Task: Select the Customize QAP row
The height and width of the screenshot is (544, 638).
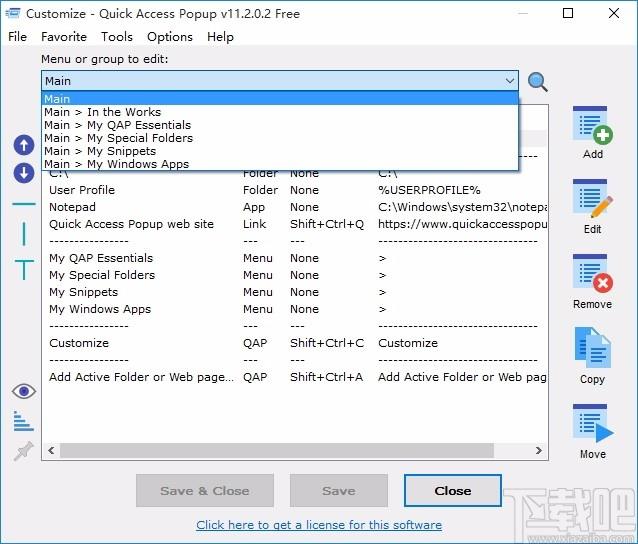Action: (x=295, y=343)
